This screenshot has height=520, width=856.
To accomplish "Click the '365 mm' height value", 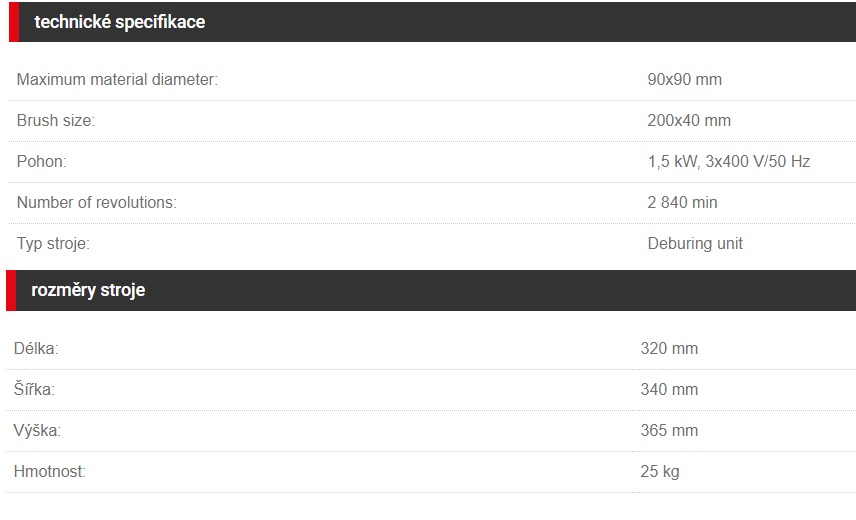I will [669, 431].
